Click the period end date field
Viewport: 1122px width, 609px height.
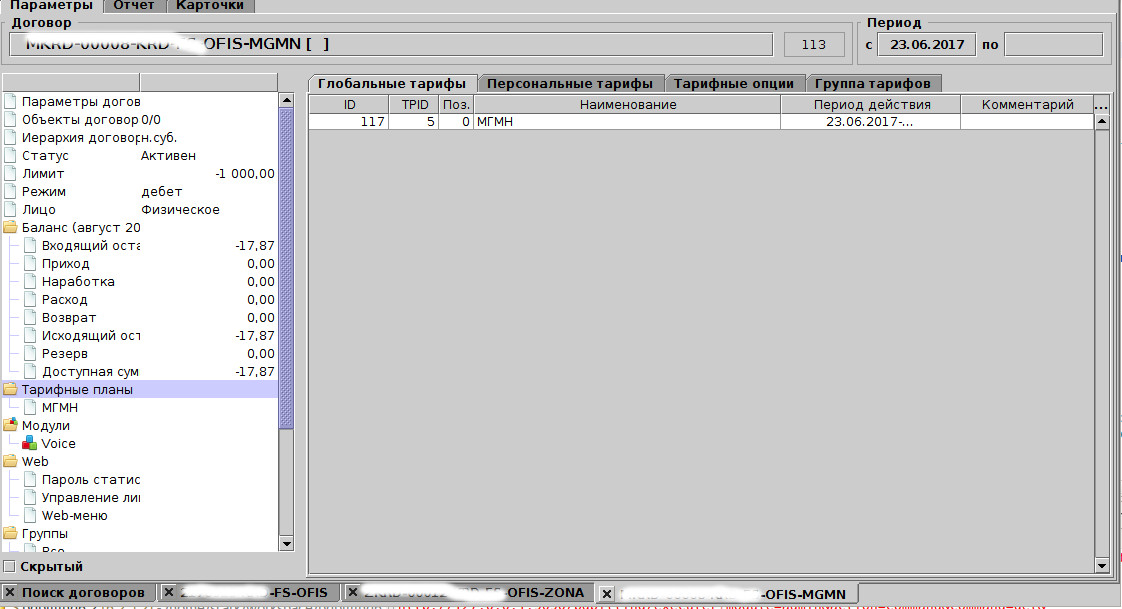tap(1053, 44)
